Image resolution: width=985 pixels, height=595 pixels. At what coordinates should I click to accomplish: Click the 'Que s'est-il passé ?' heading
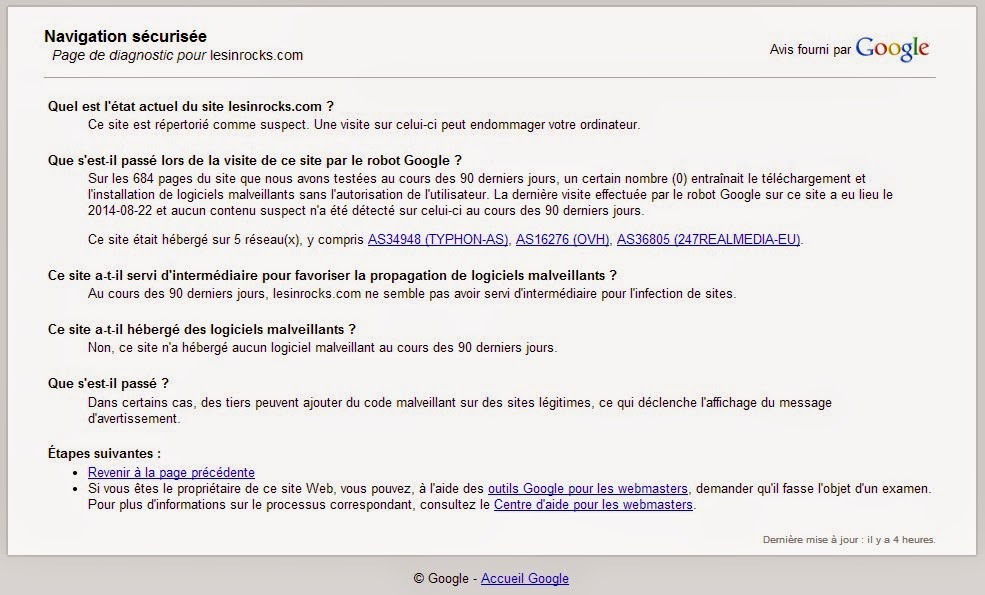pos(108,383)
